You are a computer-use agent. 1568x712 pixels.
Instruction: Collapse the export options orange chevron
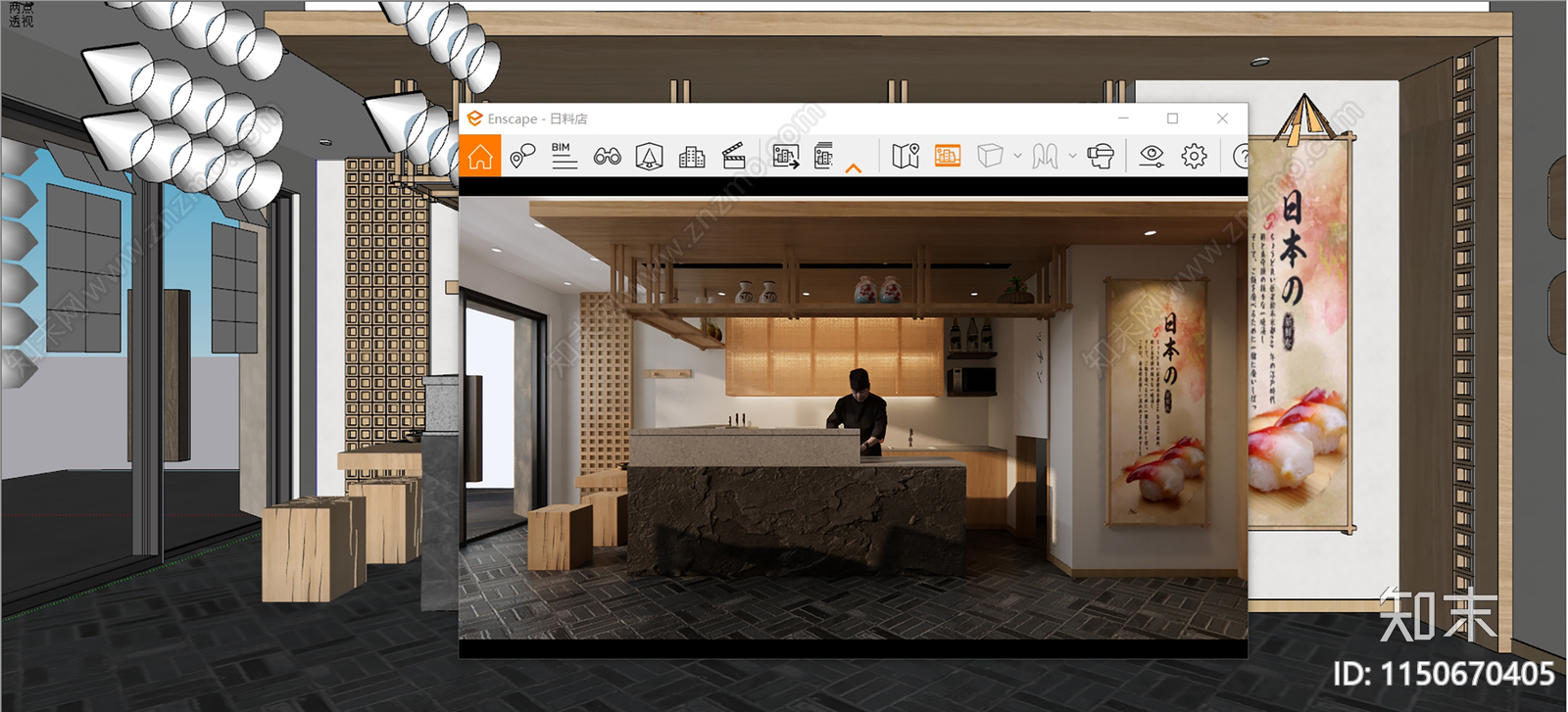pos(854,167)
